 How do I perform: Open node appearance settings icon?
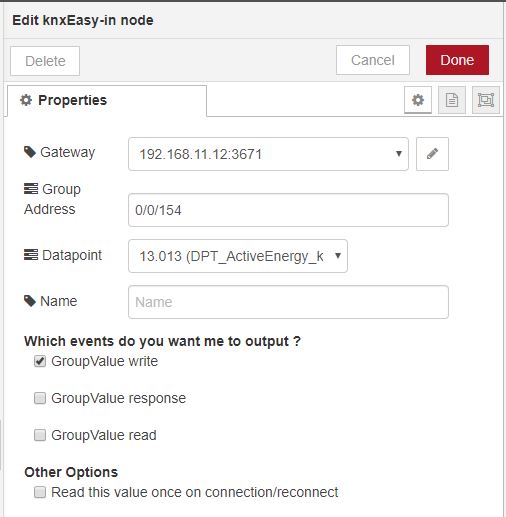[486, 100]
